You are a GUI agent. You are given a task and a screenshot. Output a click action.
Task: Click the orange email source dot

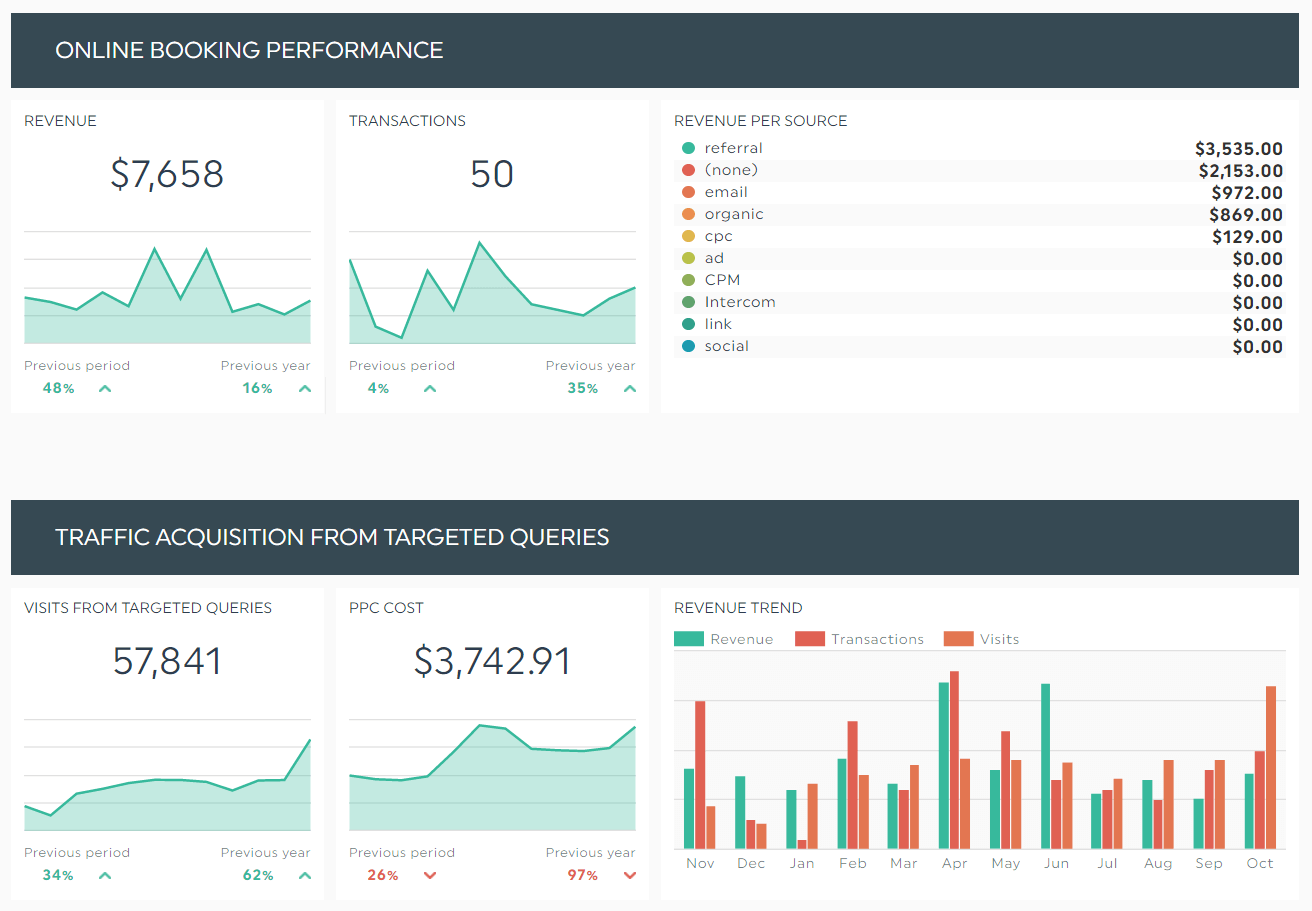[x=686, y=191]
